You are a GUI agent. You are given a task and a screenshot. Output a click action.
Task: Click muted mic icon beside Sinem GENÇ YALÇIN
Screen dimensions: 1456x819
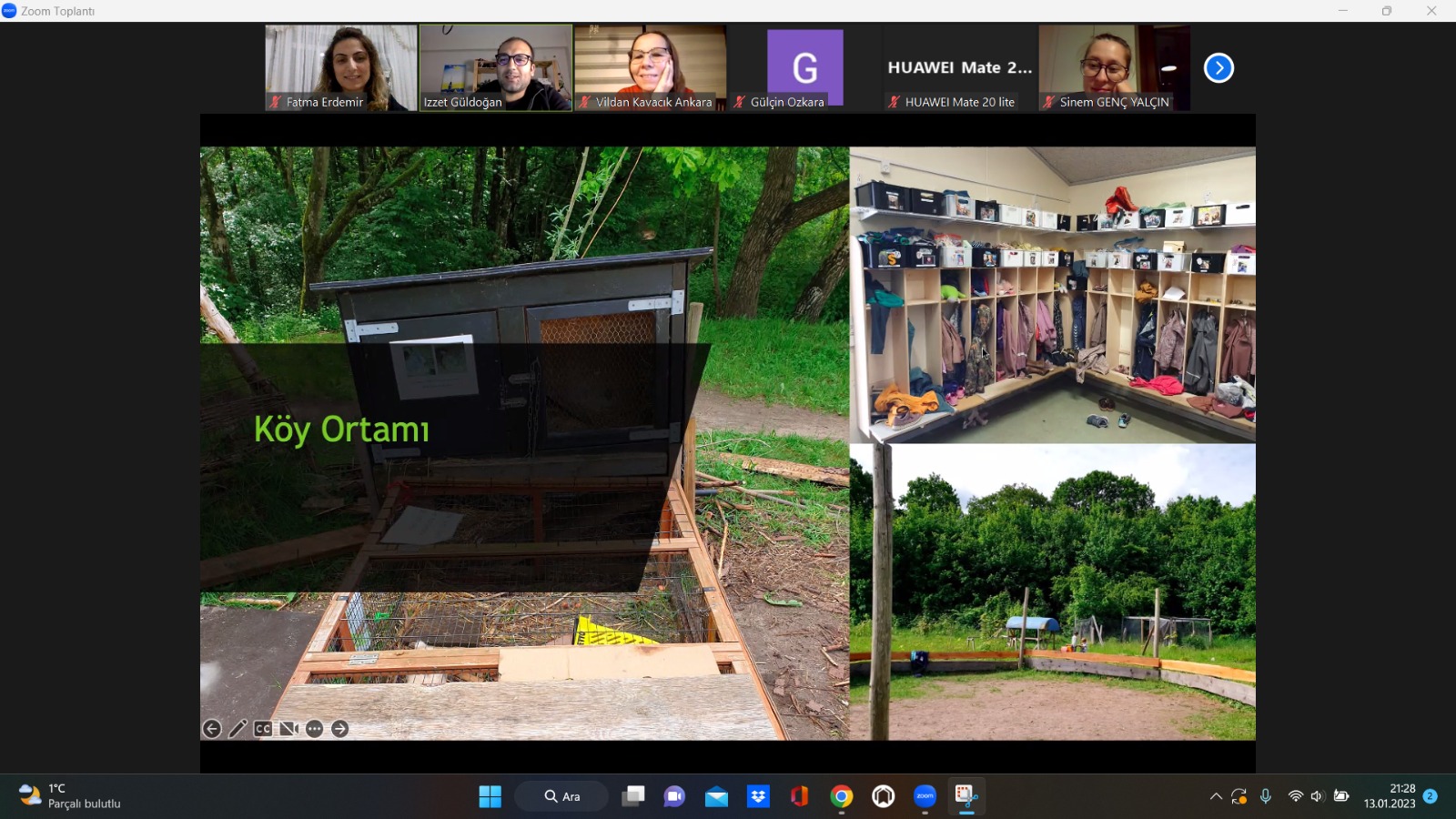click(1048, 102)
